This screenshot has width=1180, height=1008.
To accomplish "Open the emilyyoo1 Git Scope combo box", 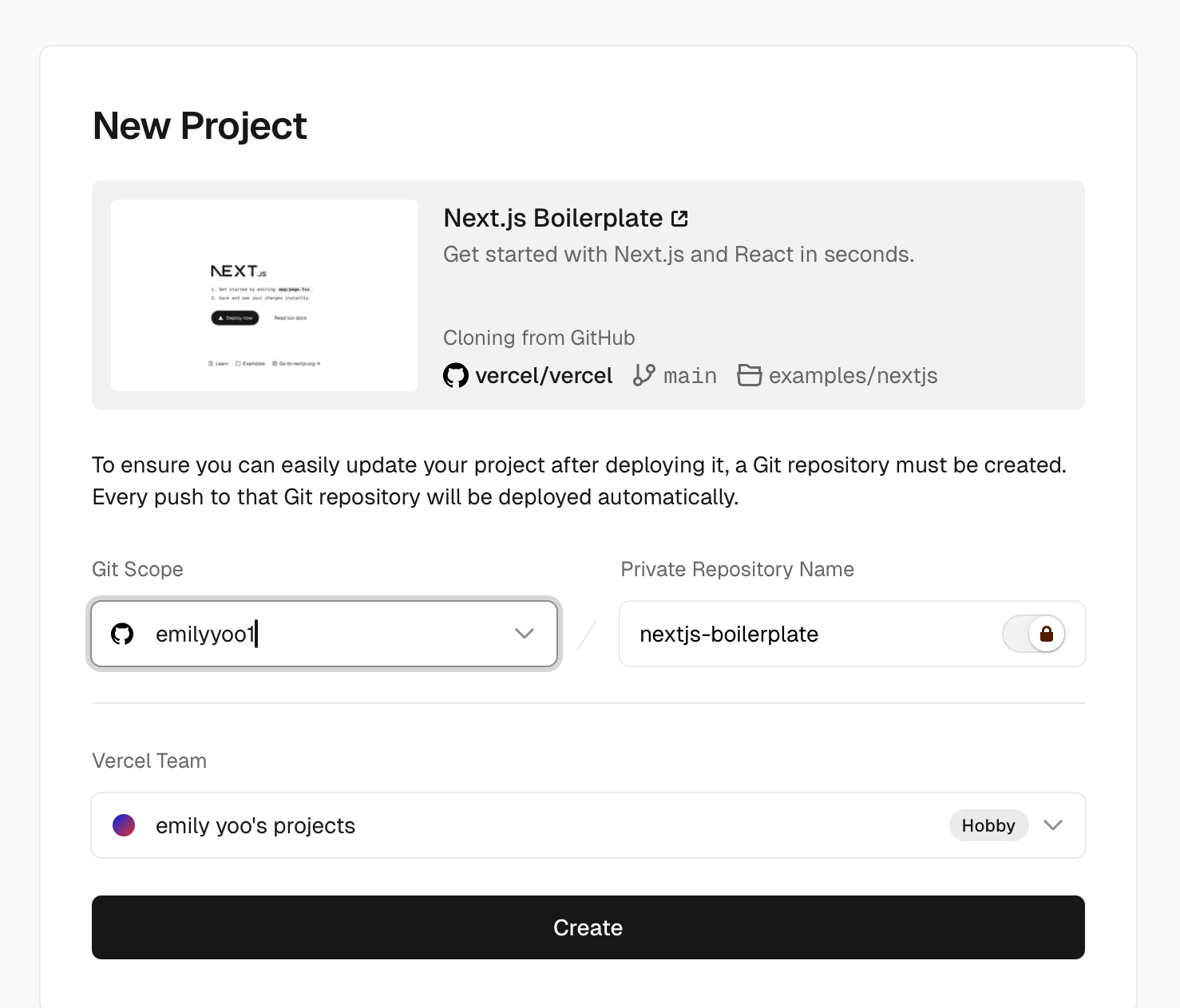I will pyautogui.click(x=324, y=634).
